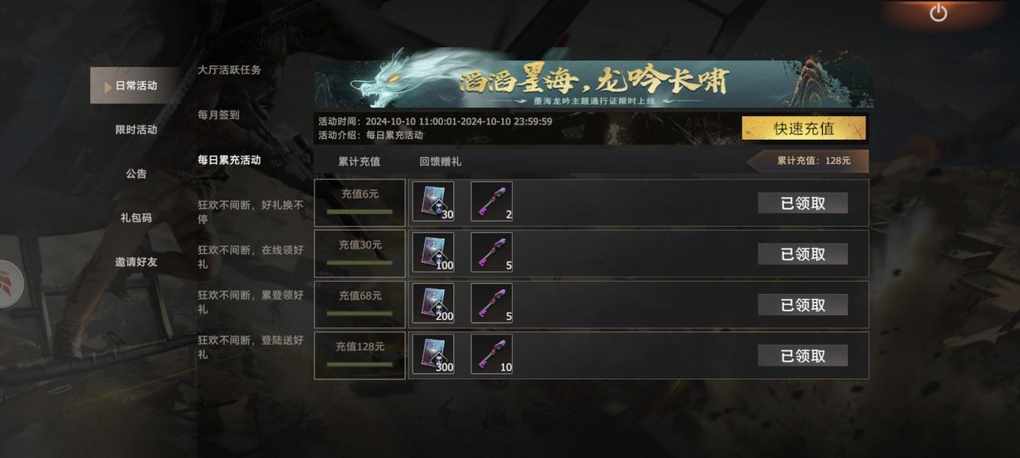Click the 充值68元 progress bar

pos(360,314)
